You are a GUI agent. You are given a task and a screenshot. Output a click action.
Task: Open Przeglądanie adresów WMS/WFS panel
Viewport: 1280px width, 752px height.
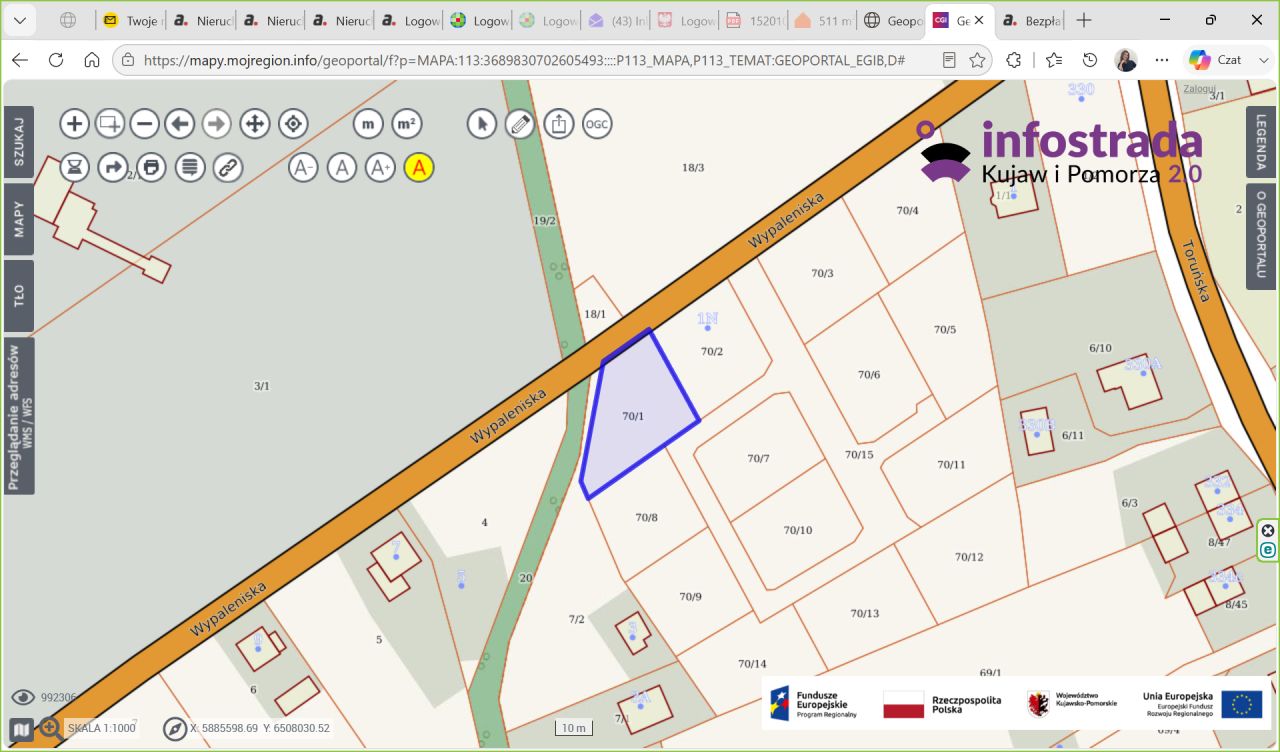[19, 416]
